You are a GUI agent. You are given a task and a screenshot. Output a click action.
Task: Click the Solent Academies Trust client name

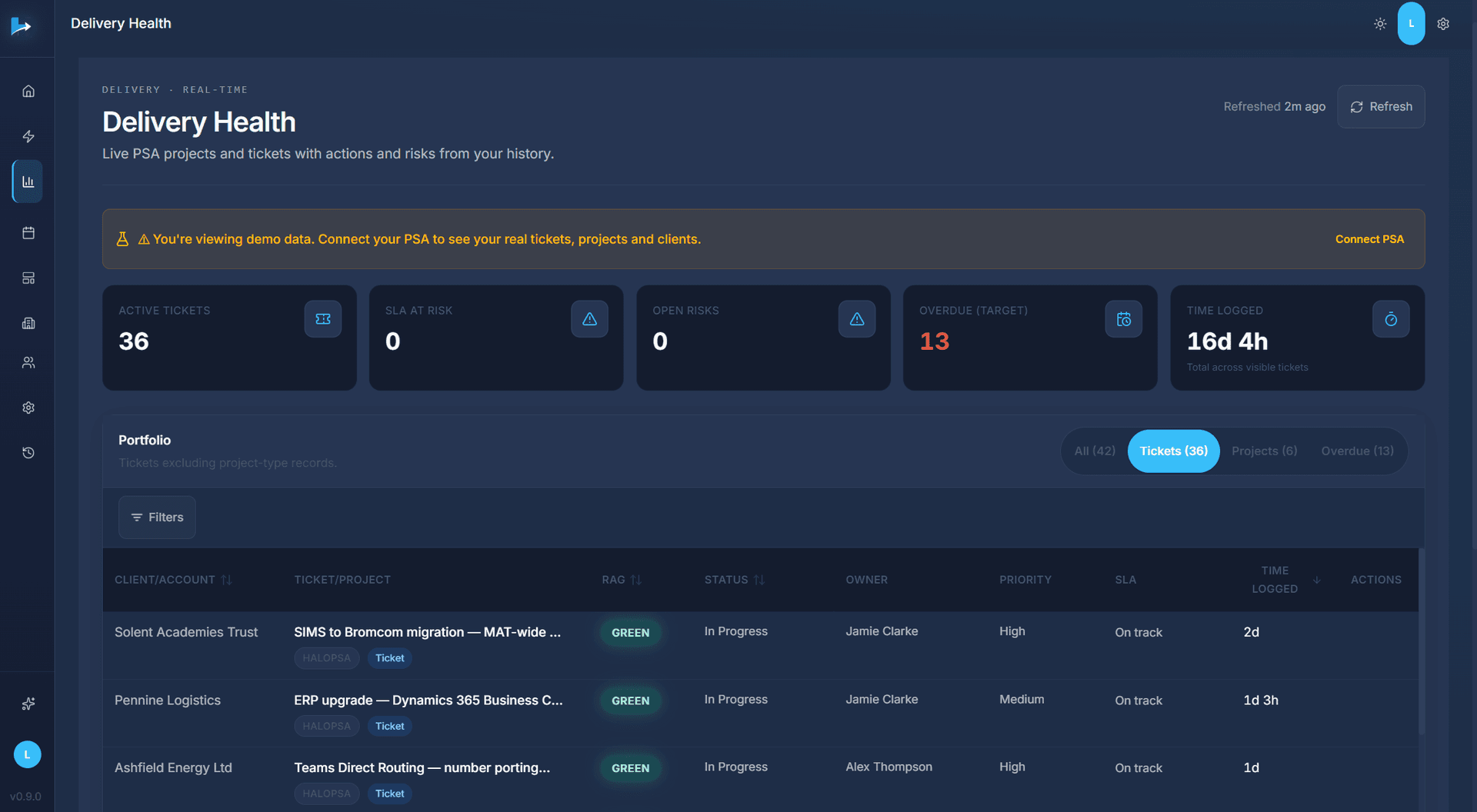point(186,632)
